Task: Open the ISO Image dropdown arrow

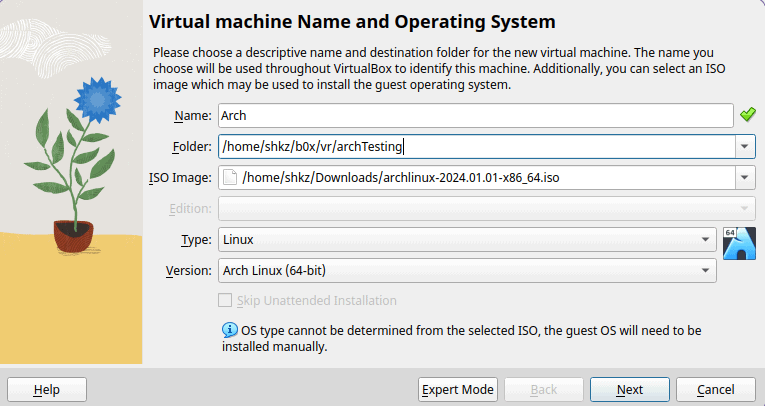Action: (745, 178)
